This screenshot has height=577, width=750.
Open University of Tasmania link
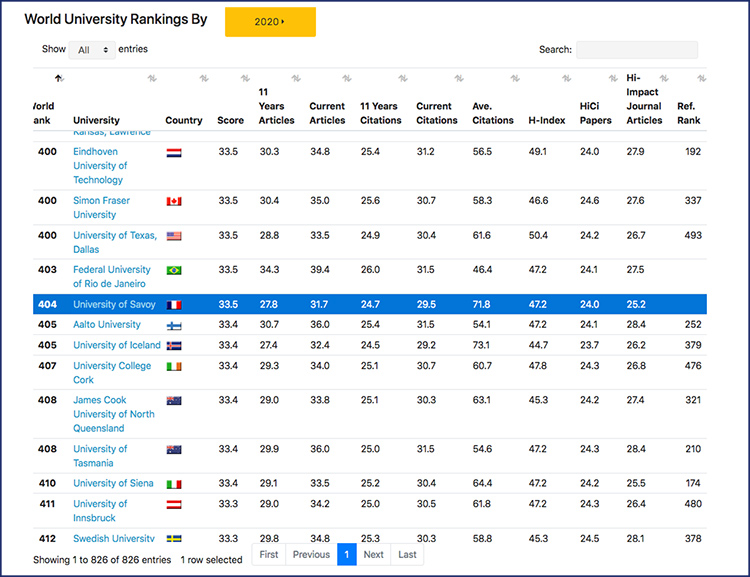[x=100, y=455]
